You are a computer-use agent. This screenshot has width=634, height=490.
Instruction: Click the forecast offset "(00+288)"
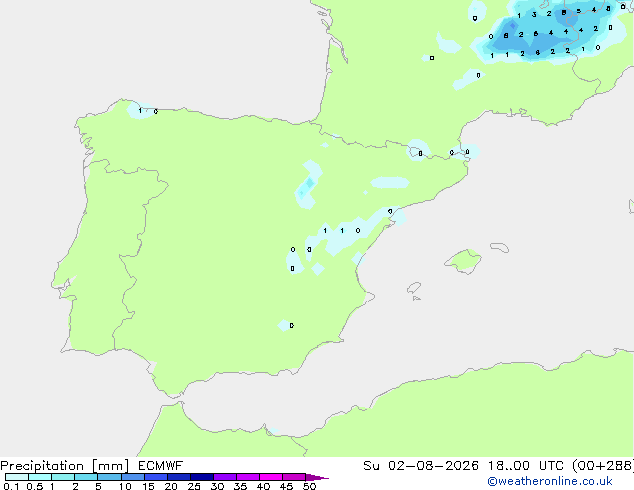603,466
